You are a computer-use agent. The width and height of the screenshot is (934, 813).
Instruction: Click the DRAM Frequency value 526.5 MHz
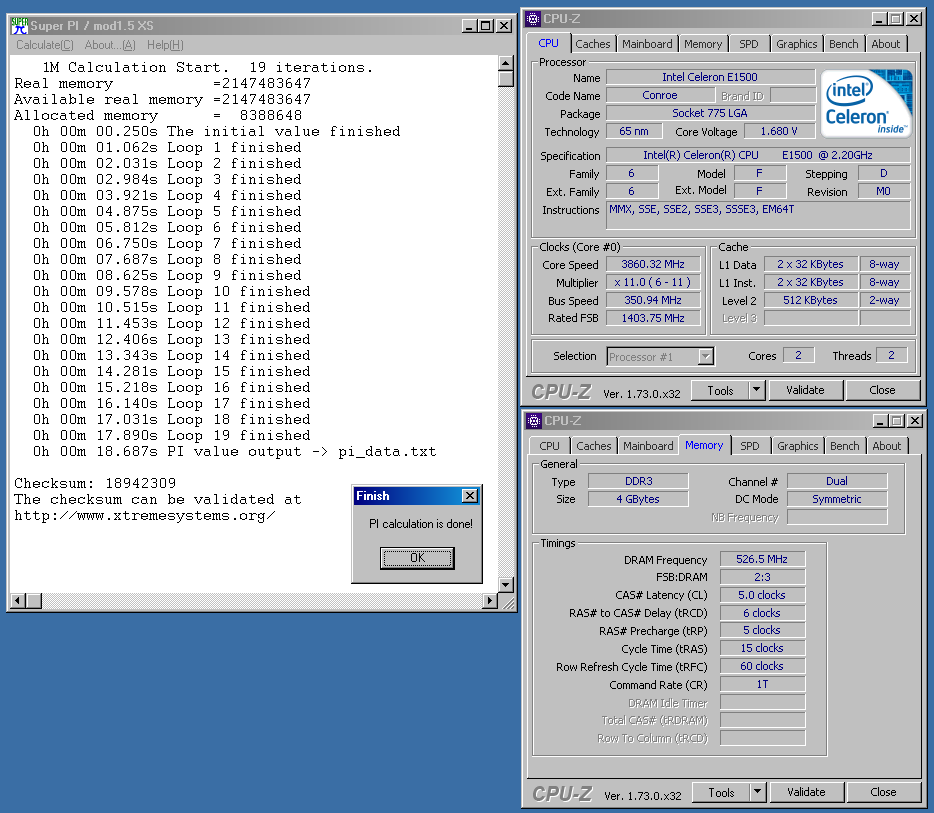click(x=762, y=559)
